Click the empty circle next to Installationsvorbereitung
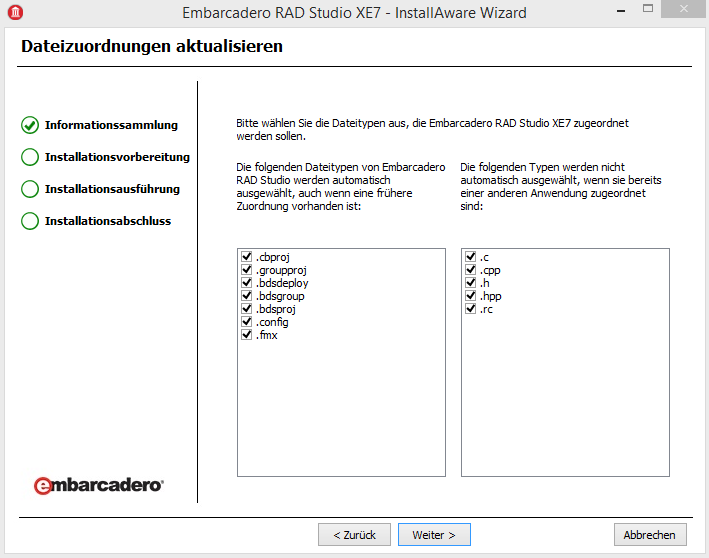The width and height of the screenshot is (709, 558). coord(30,157)
